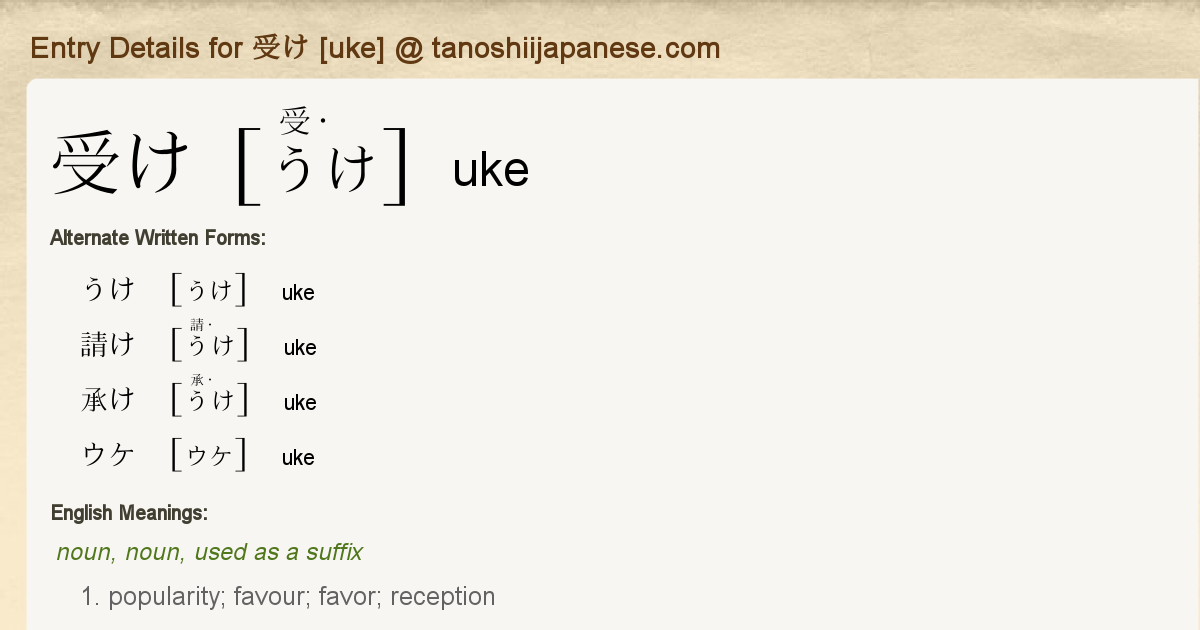
Task: Click the romaji "uke" in the 請け row
Action: pyautogui.click(x=300, y=348)
